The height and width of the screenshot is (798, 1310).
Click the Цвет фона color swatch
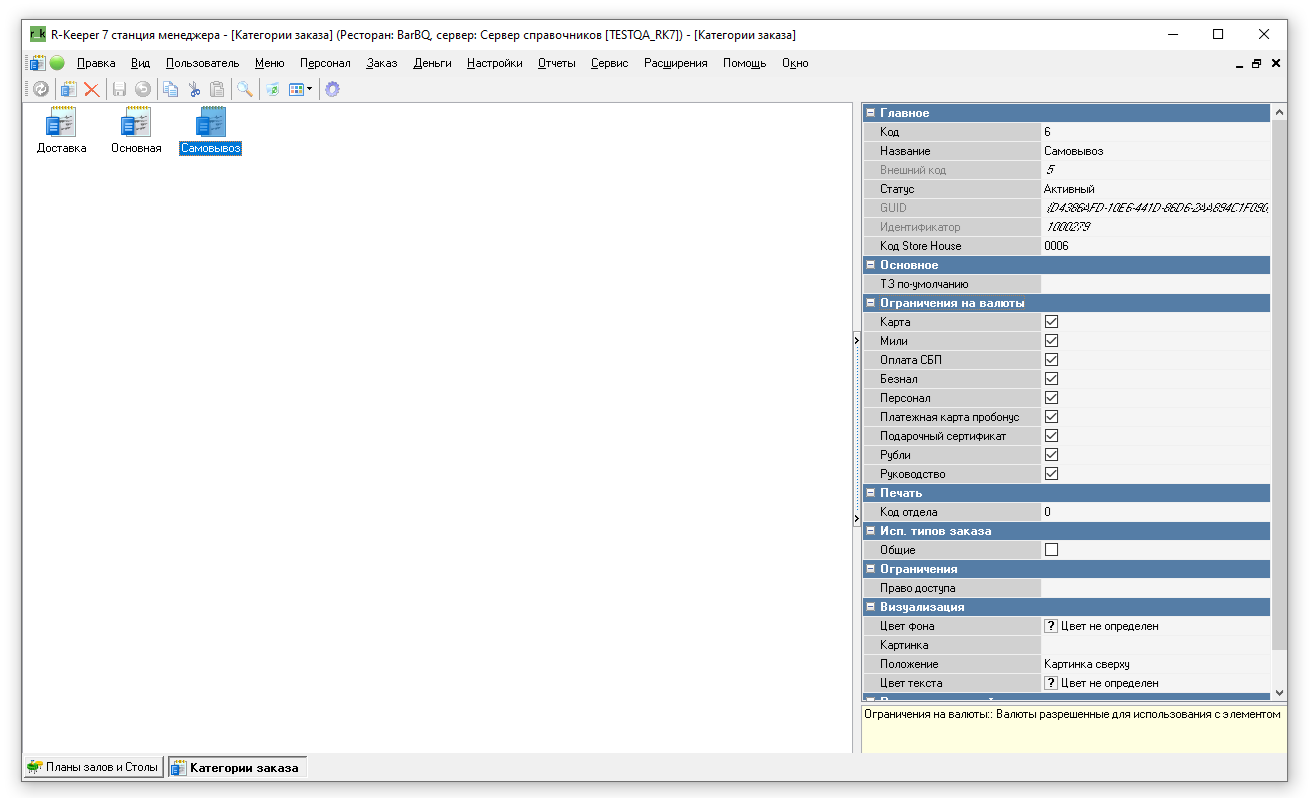click(x=1051, y=626)
